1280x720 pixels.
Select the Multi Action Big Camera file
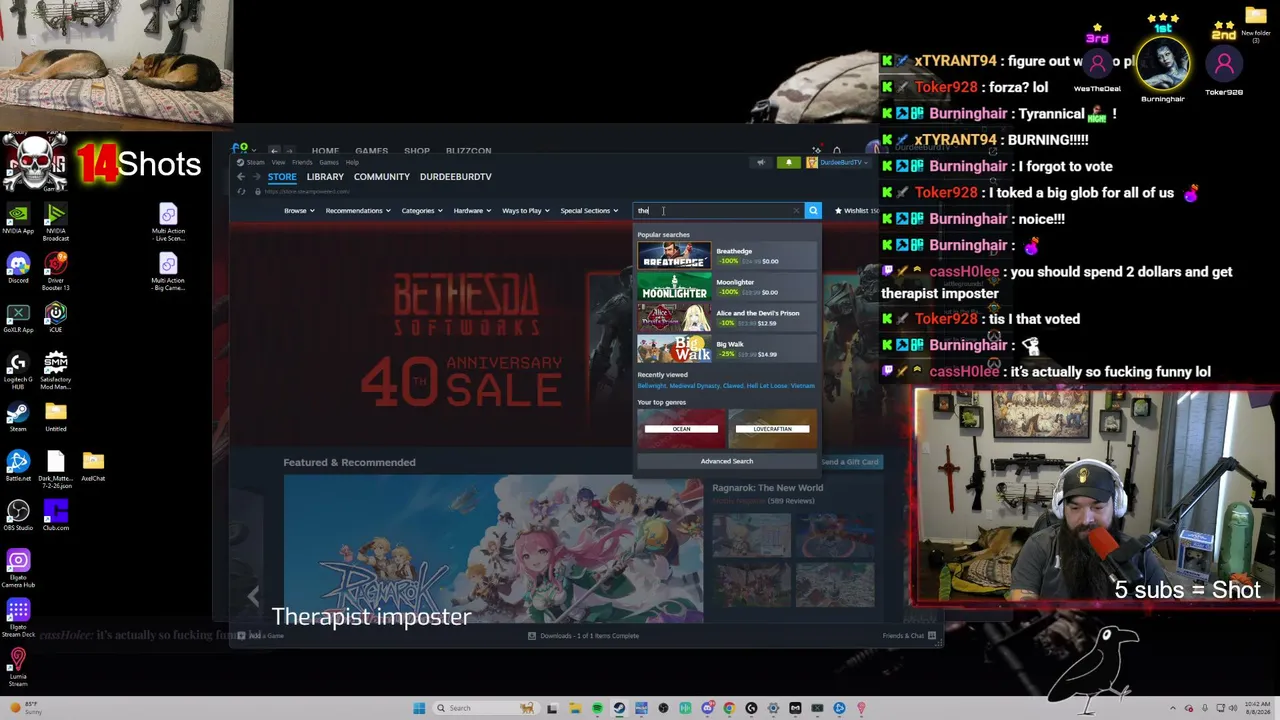[168, 273]
